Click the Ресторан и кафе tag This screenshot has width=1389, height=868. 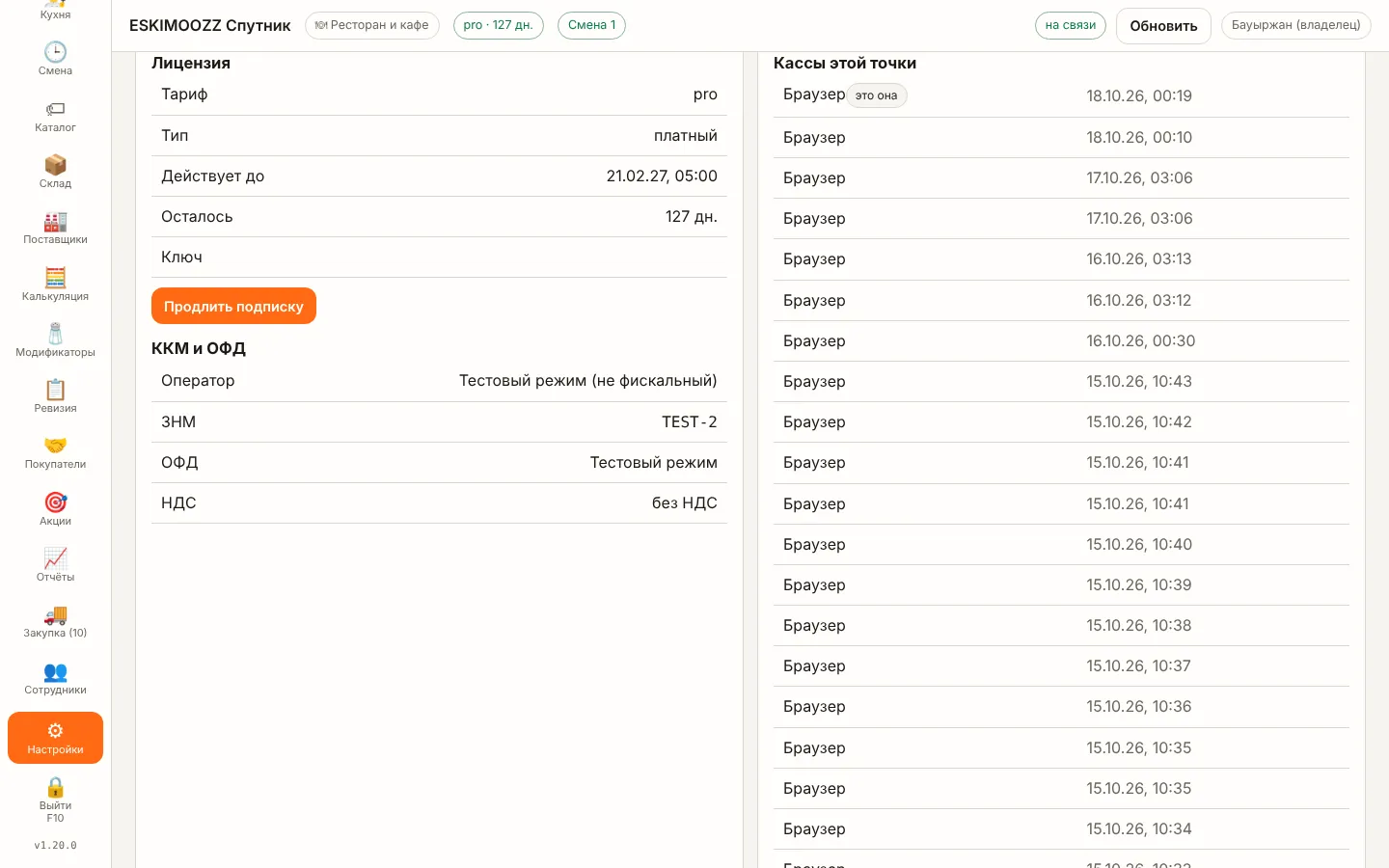click(x=372, y=25)
